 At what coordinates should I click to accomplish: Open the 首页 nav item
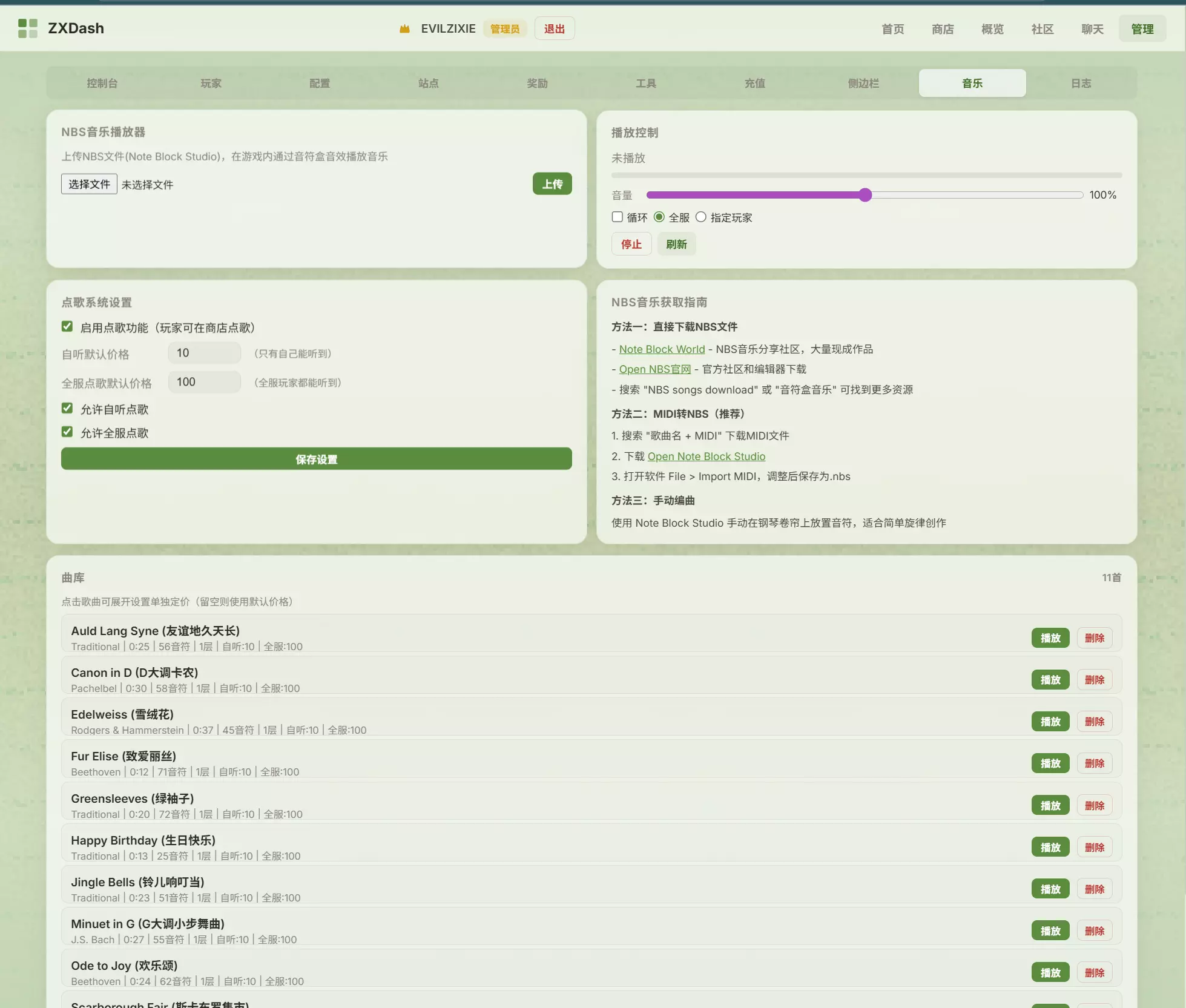click(892, 29)
